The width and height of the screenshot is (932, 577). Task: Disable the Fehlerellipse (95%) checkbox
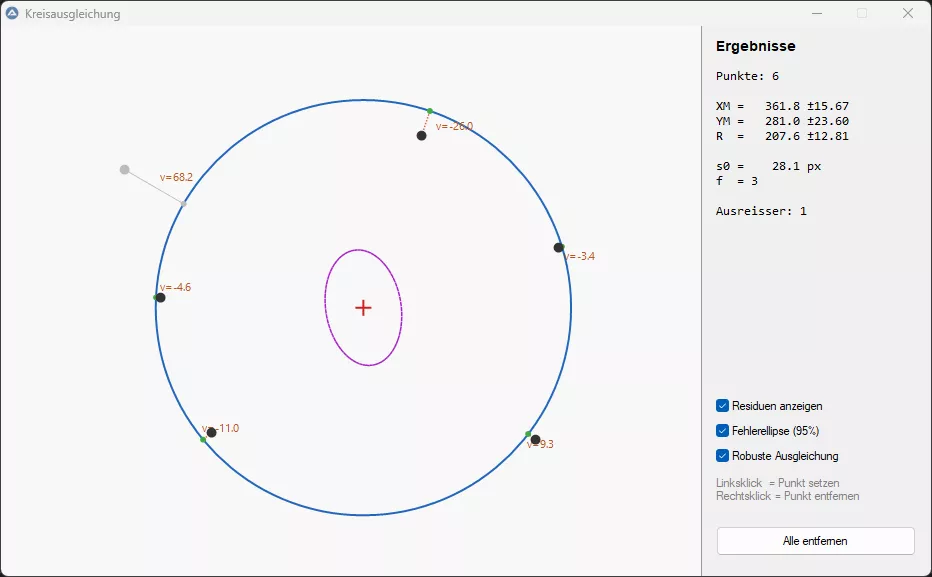(723, 431)
